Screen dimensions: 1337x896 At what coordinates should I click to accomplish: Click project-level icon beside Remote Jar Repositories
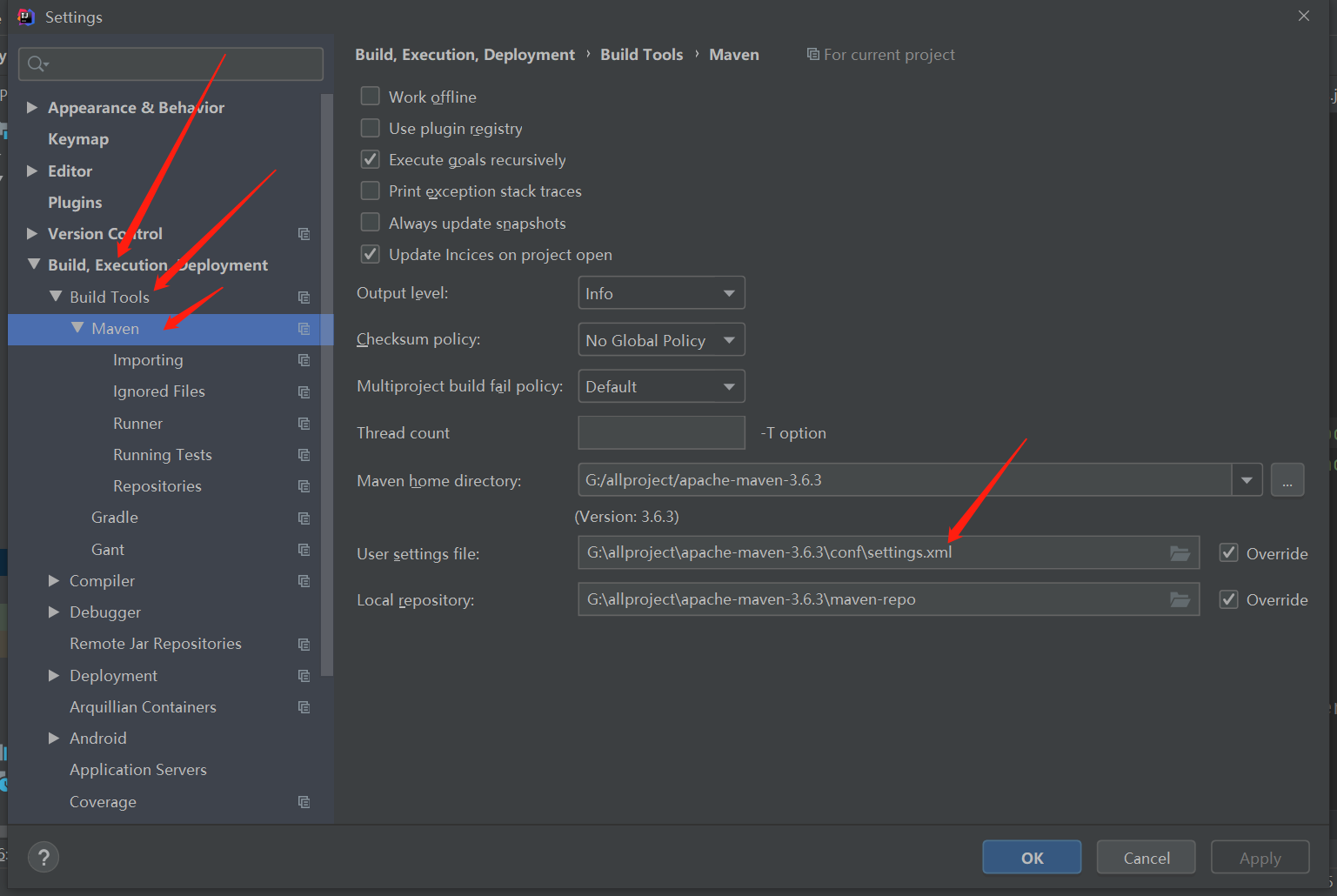point(304,644)
